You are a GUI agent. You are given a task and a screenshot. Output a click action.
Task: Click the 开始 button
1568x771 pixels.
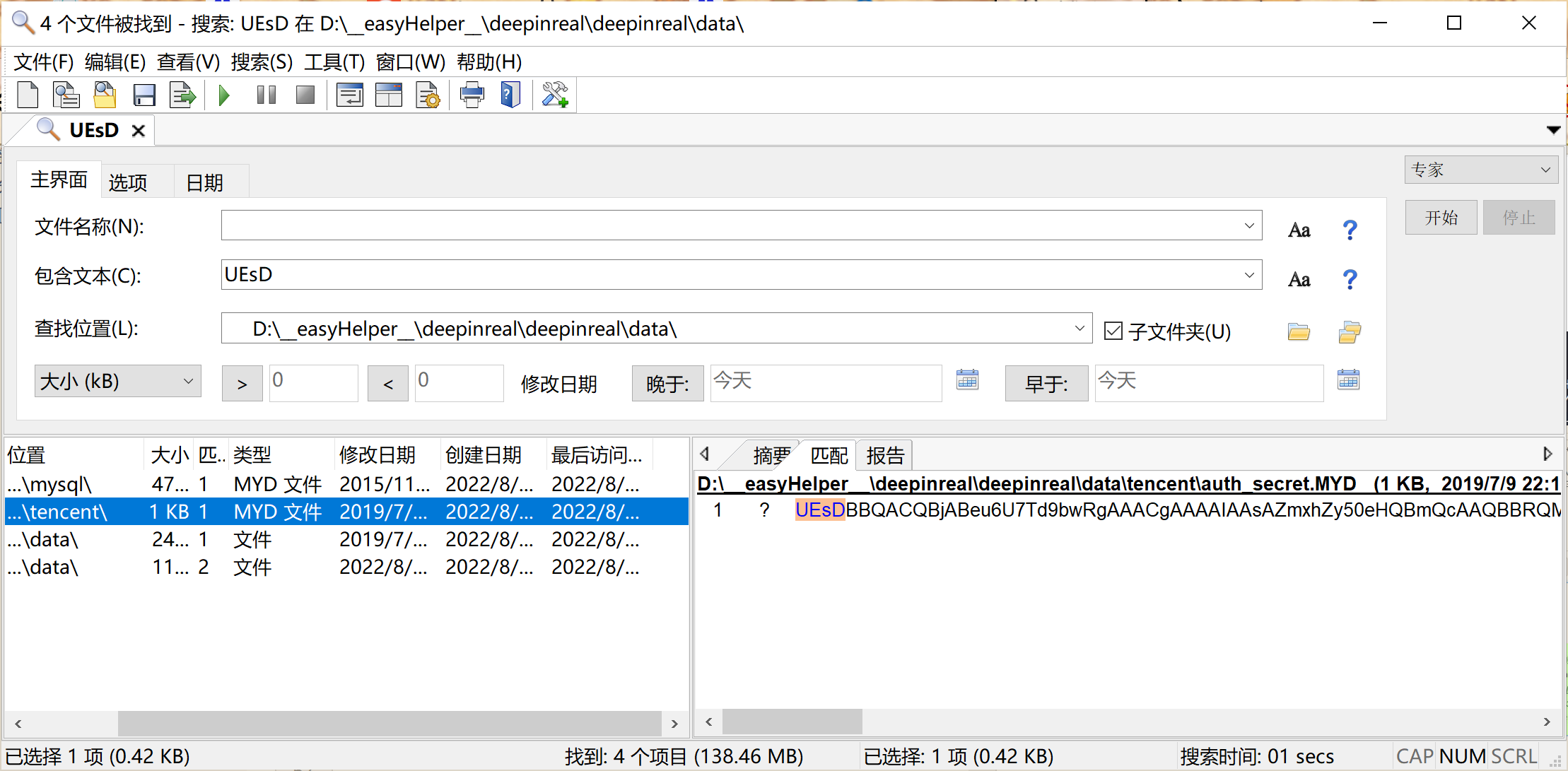point(1440,218)
